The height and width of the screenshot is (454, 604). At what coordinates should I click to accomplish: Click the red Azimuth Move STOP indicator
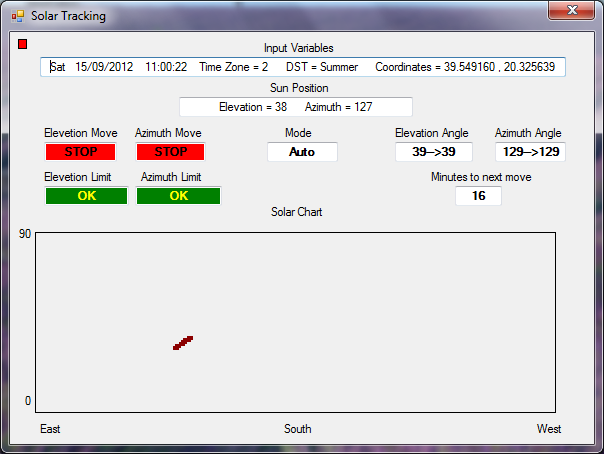170,152
